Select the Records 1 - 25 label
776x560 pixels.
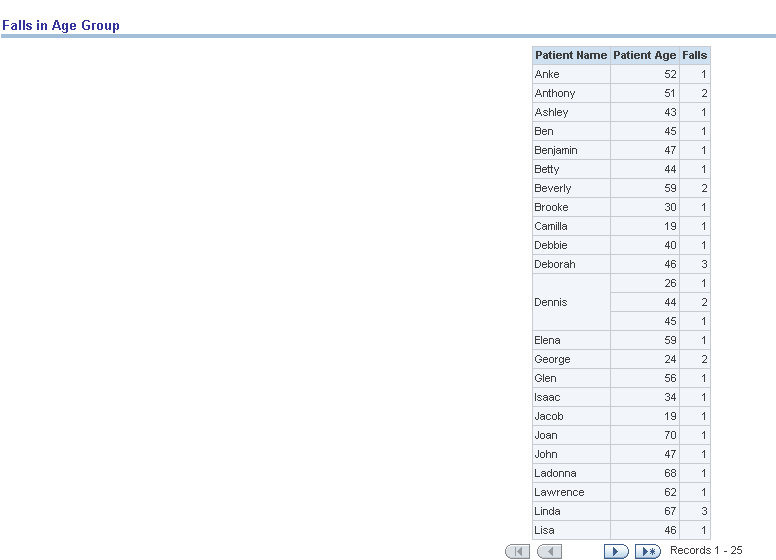click(706, 550)
